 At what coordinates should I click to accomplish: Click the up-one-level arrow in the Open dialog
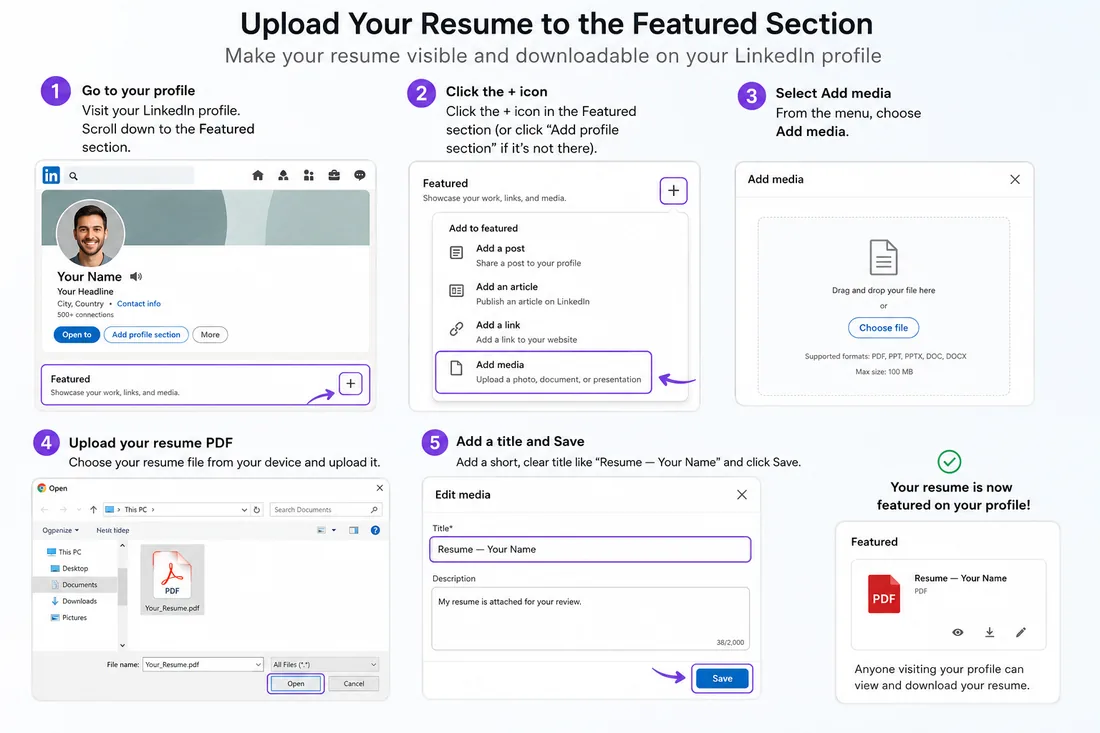[93, 510]
